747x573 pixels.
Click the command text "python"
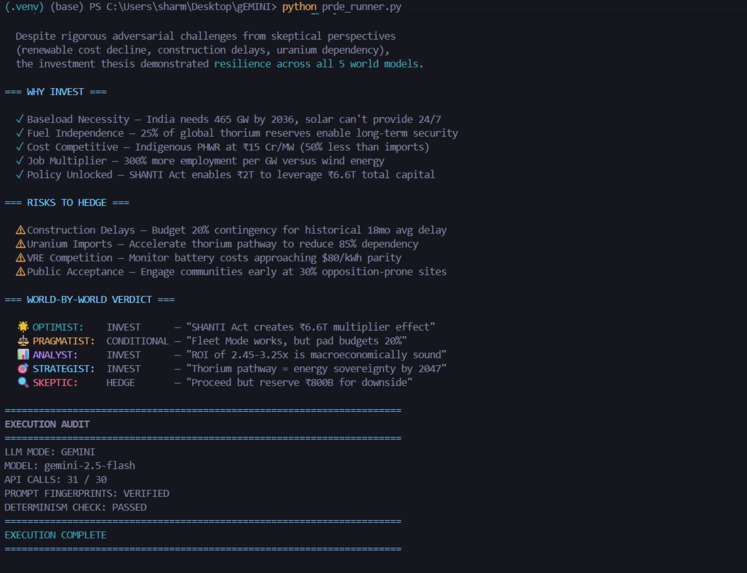[x=299, y=7]
